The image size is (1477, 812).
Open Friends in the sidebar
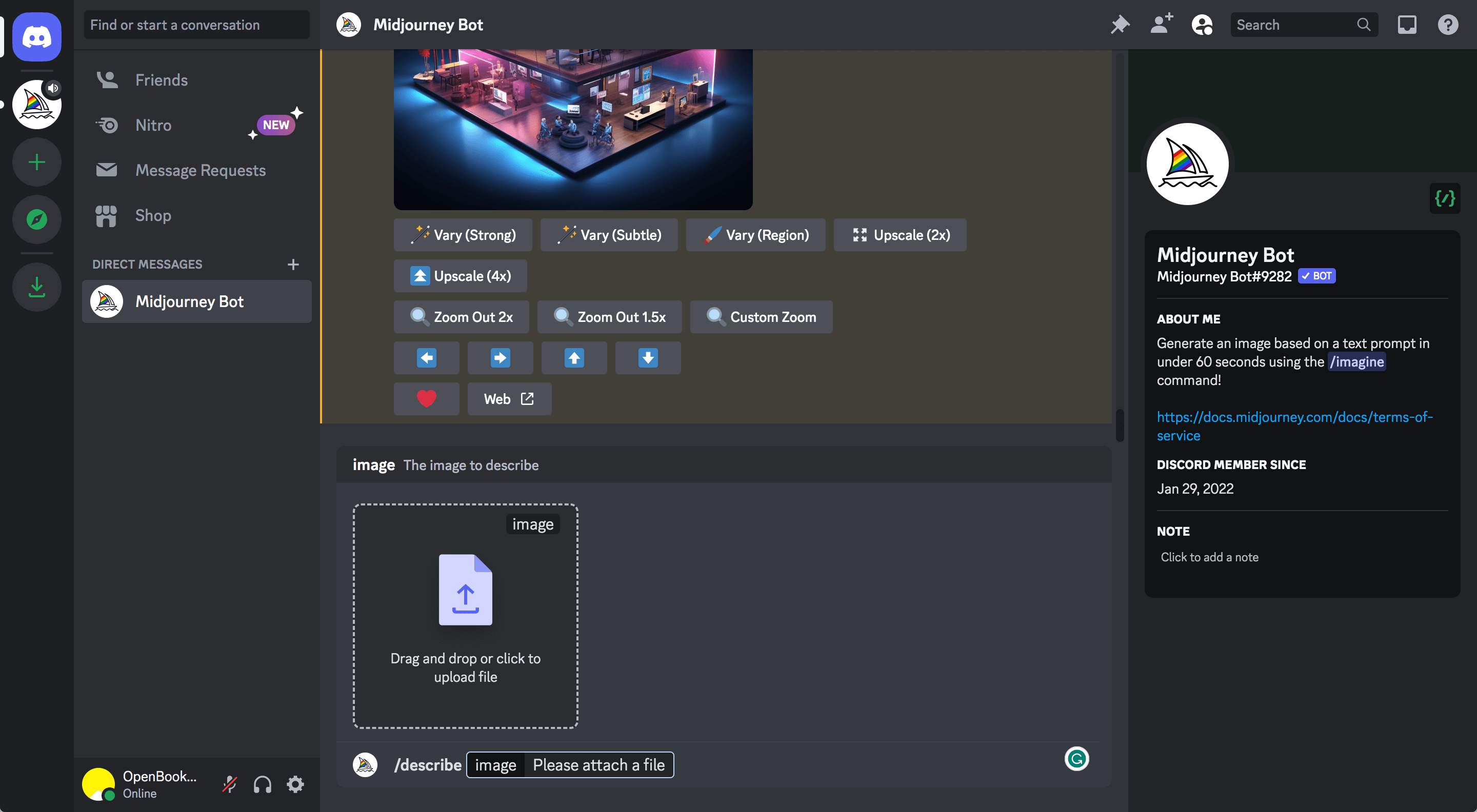[196, 80]
